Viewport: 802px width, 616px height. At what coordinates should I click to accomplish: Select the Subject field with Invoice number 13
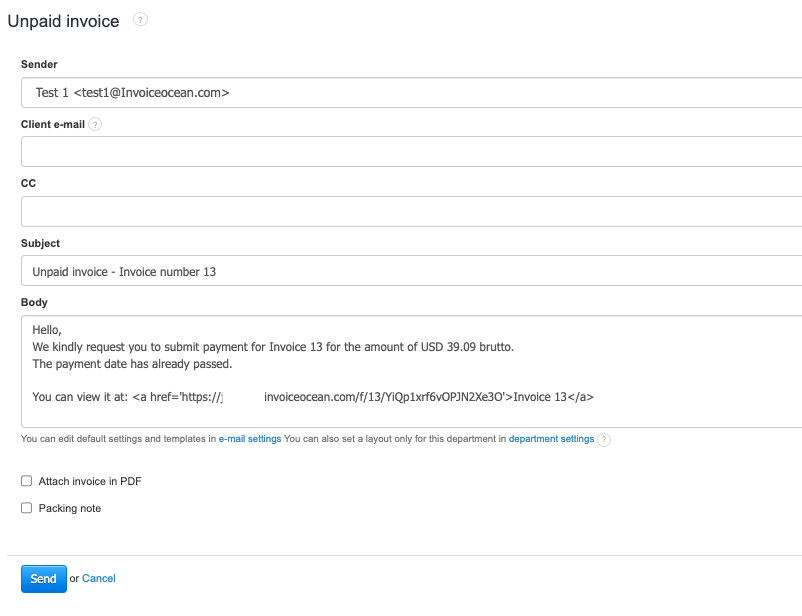(x=411, y=271)
